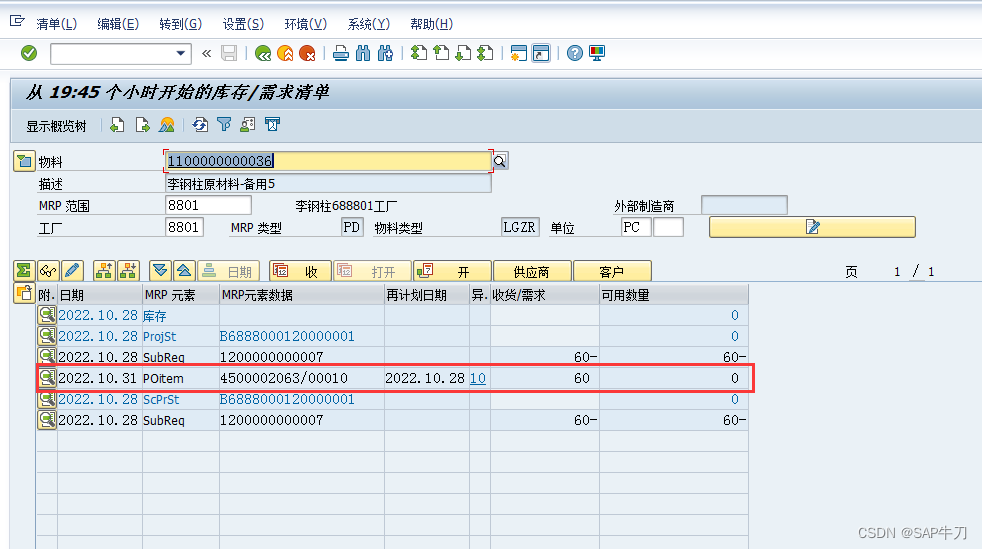Click the 显示概览树 button
Image resolution: width=982 pixels, height=549 pixels.
pos(56,126)
